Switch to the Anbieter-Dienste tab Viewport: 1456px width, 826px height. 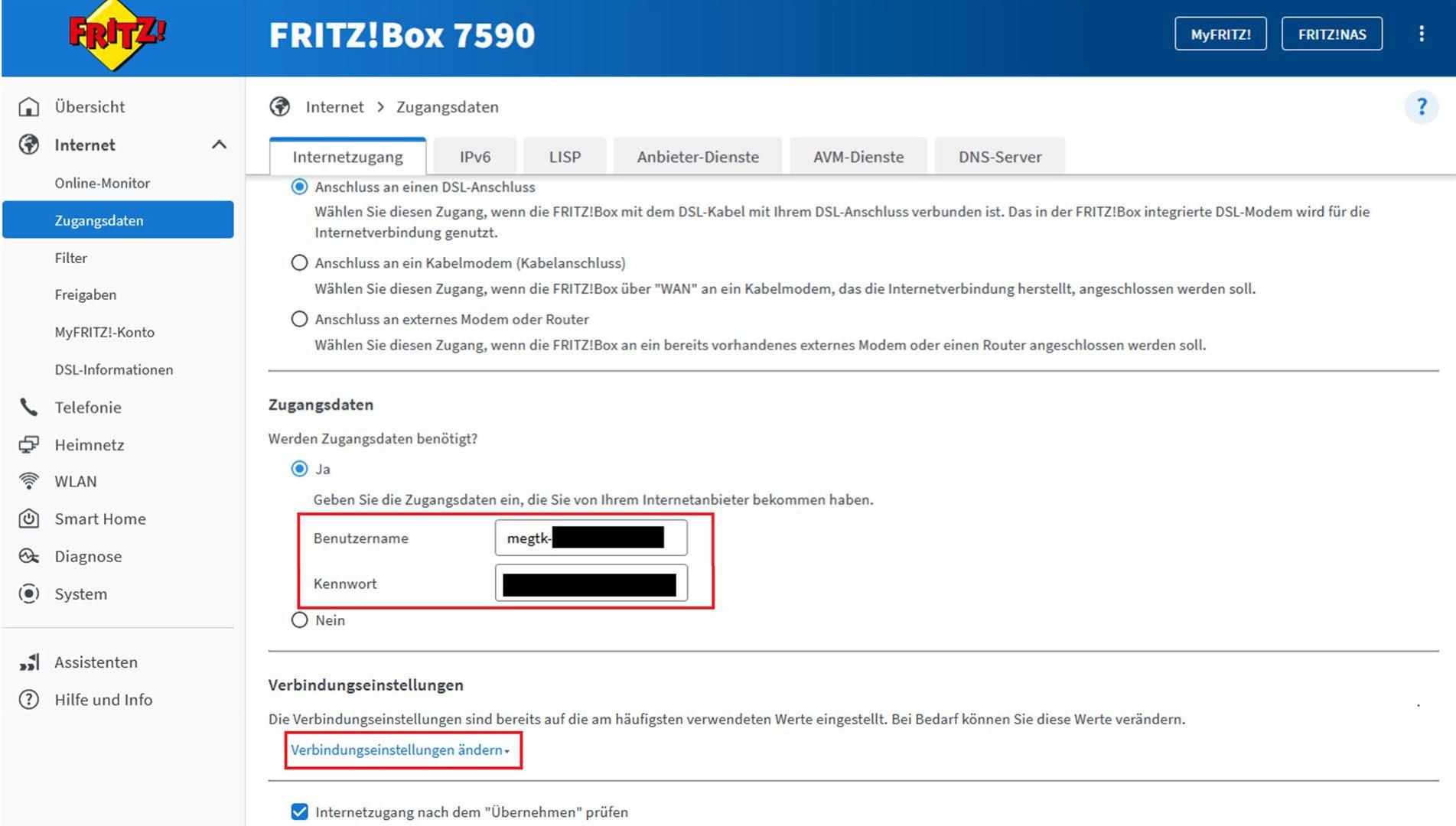coord(698,157)
